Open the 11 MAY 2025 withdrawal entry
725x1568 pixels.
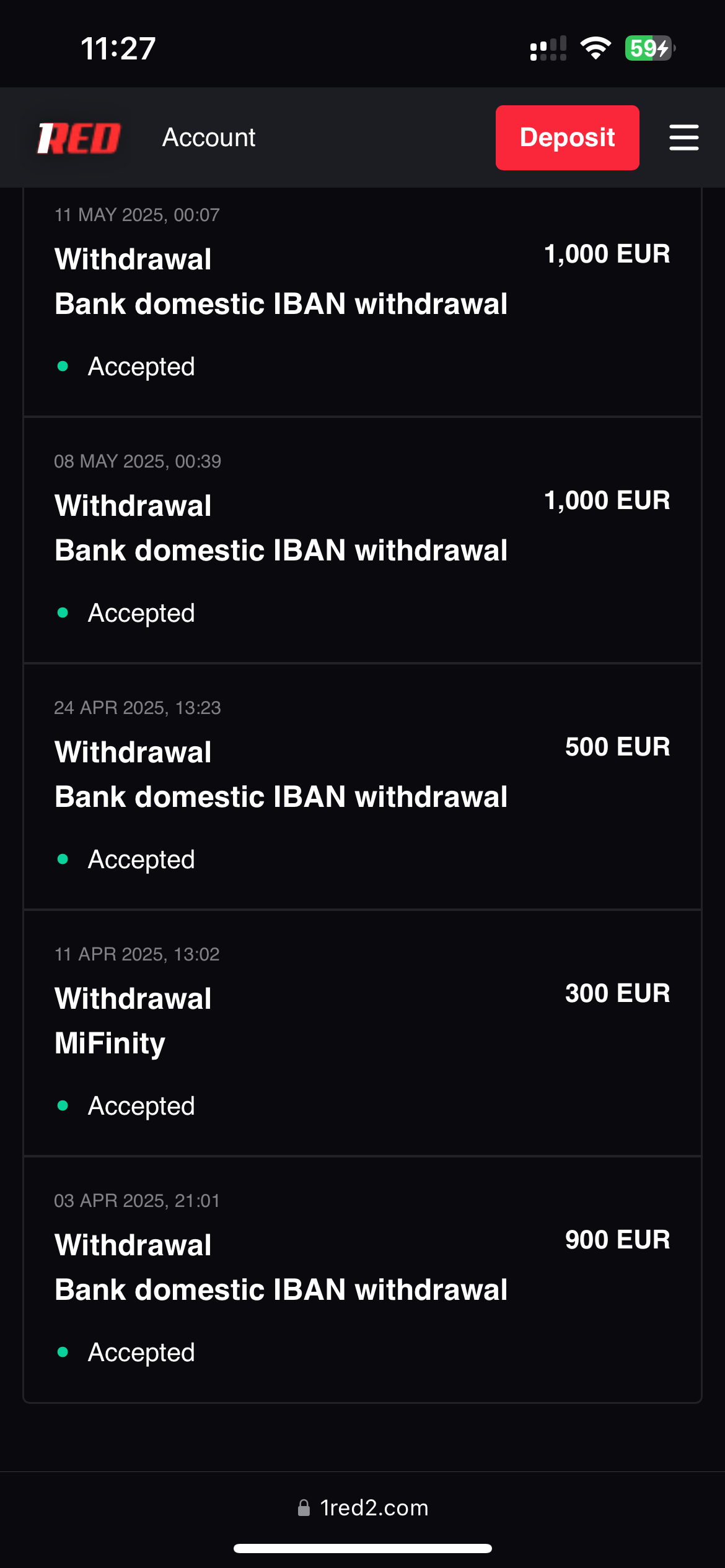click(x=281, y=281)
